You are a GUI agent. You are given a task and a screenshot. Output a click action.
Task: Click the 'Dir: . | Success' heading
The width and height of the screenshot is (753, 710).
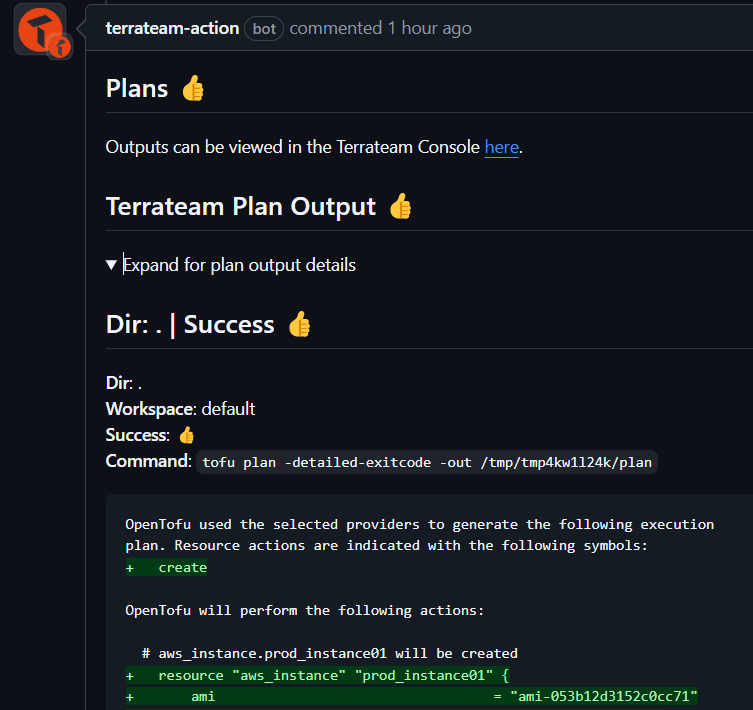tap(190, 325)
